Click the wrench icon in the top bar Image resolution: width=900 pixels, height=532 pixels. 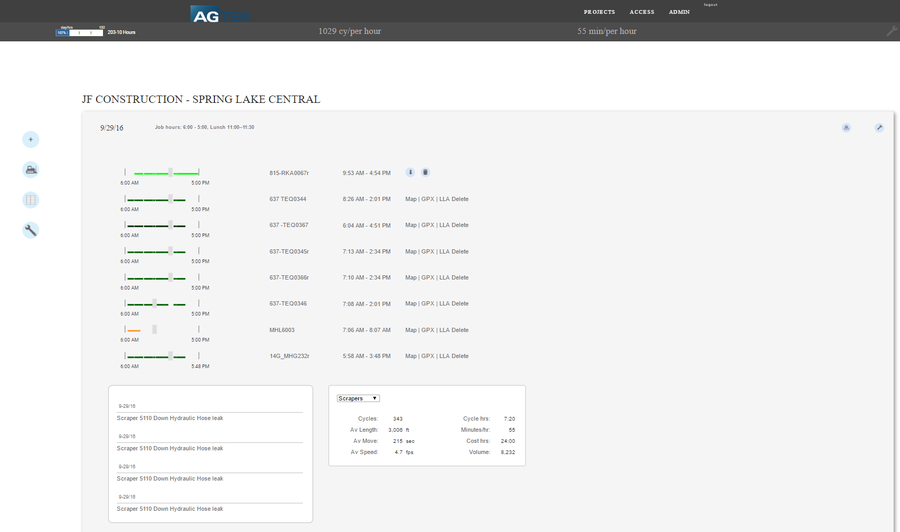[x=891, y=31]
